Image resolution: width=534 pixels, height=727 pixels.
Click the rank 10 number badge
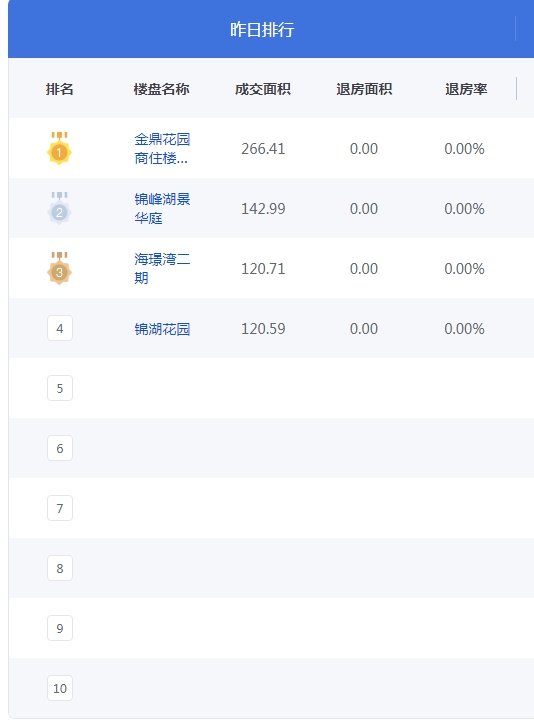[x=60, y=688]
